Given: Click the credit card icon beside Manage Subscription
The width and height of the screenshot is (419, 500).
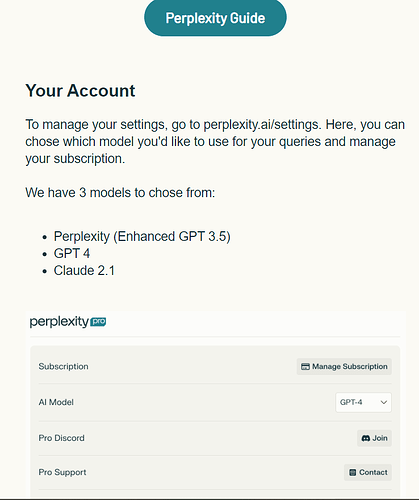Looking at the screenshot, I should tap(305, 367).
